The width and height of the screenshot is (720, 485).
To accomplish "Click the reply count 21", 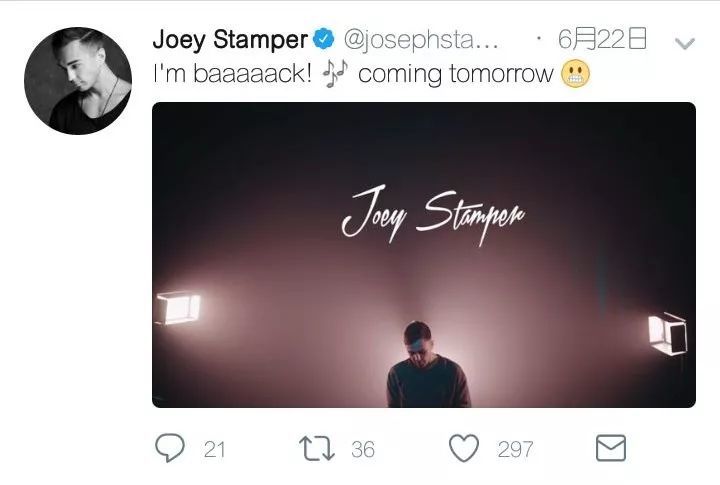I will click(214, 450).
